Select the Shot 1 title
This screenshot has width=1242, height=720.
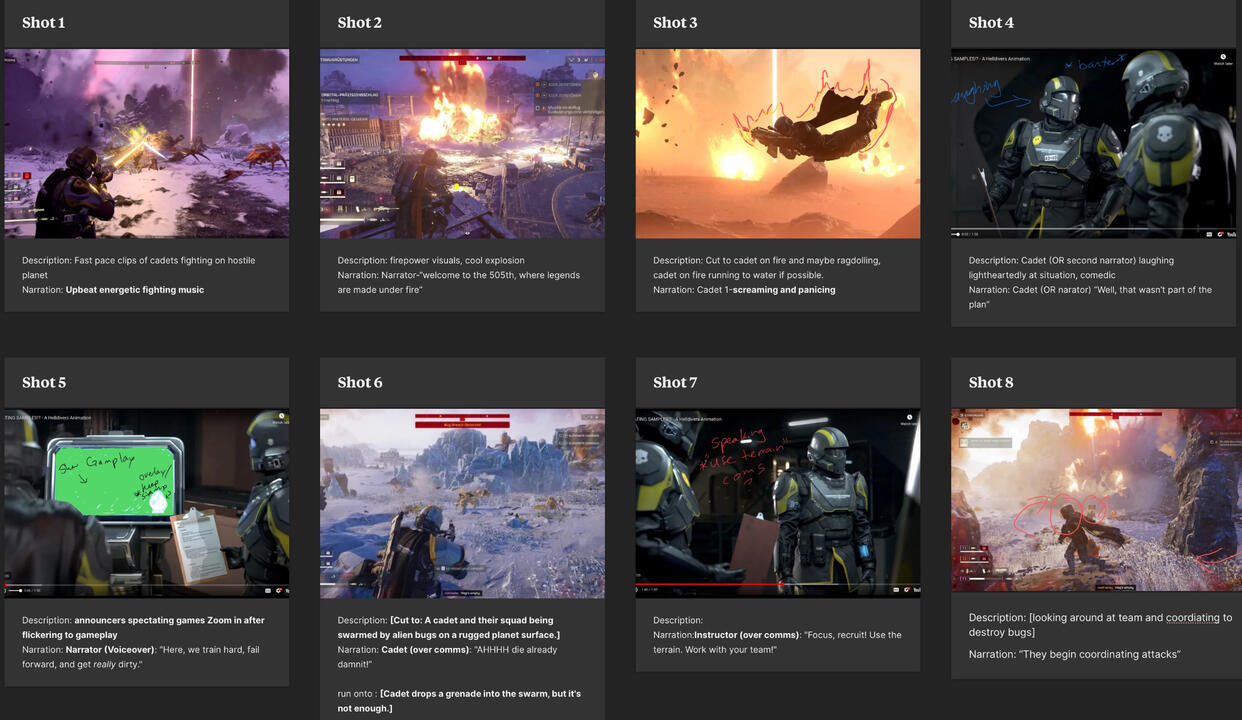[43, 23]
